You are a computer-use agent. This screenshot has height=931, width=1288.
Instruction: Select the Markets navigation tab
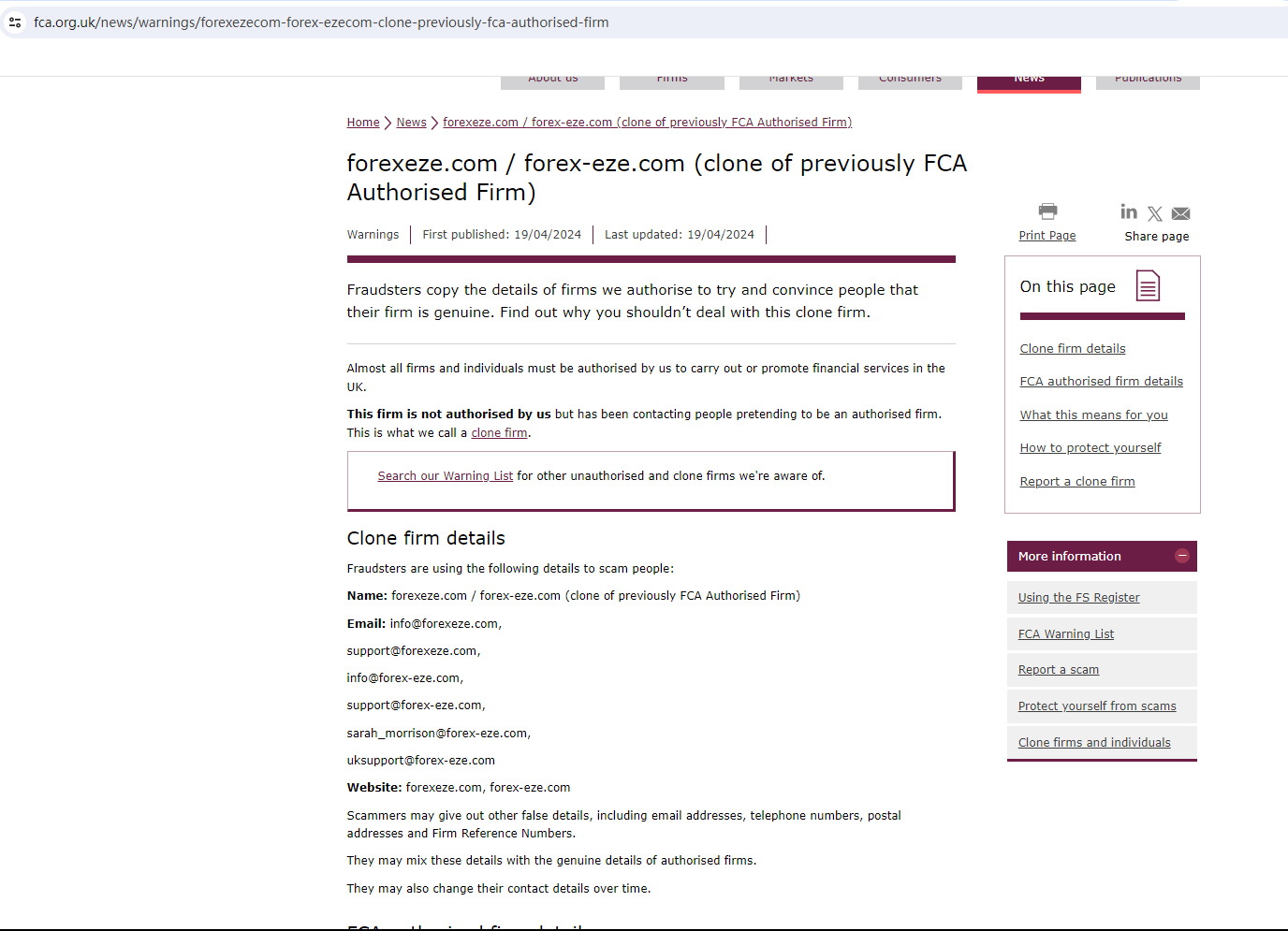(791, 80)
